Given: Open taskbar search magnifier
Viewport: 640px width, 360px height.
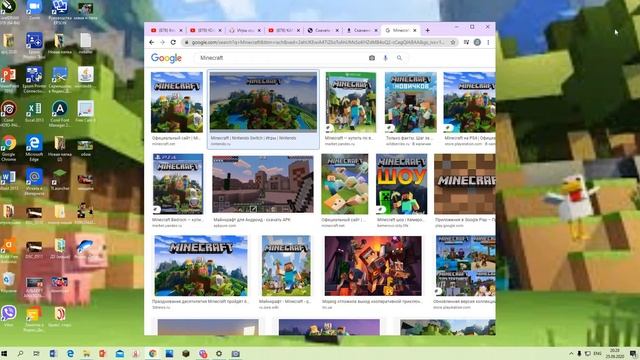Looking at the screenshot, I should coord(20,353).
